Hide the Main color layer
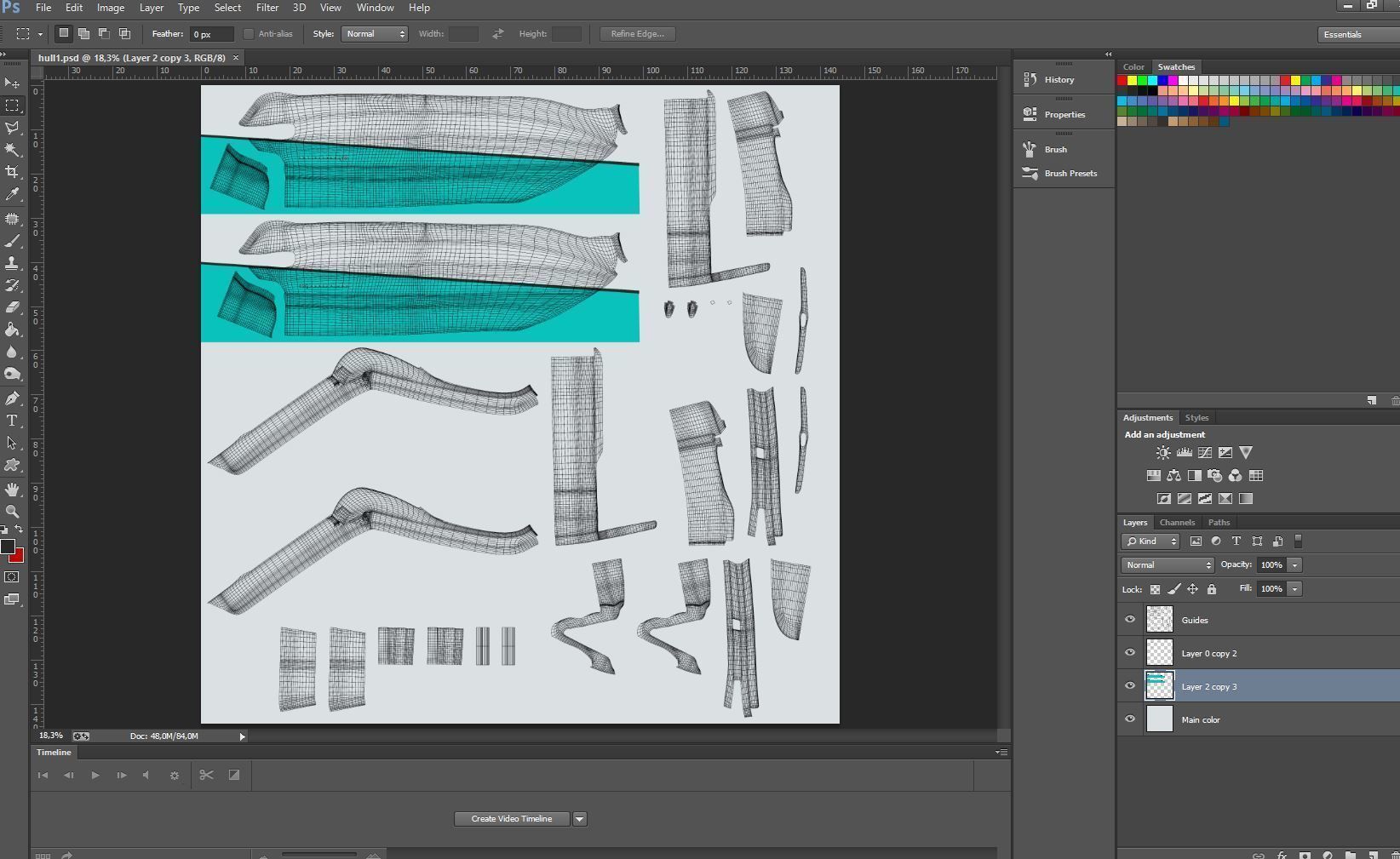This screenshot has width=1400, height=859. (1130, 719)
